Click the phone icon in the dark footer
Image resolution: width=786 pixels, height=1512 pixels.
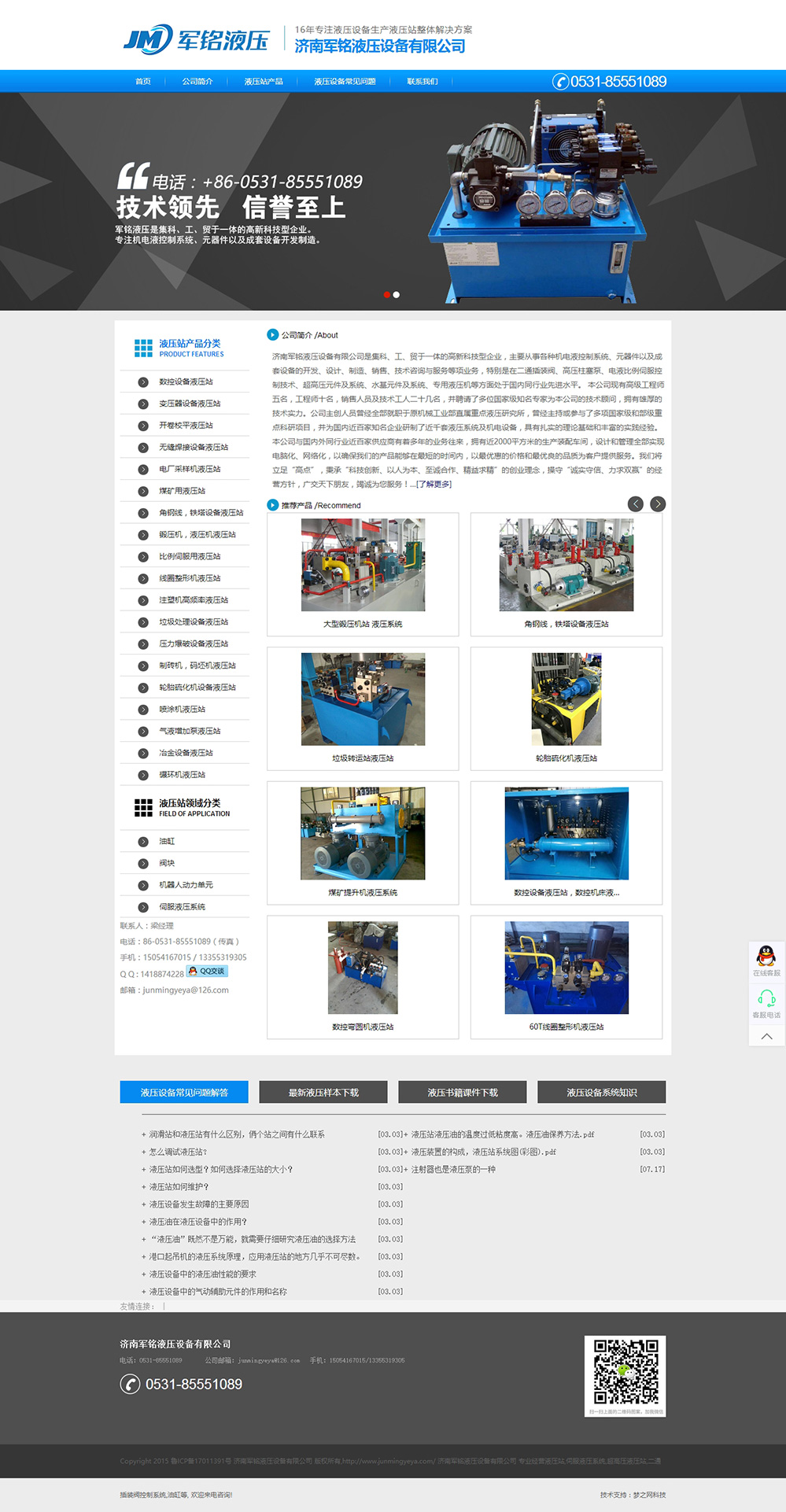coord(130,1384)
